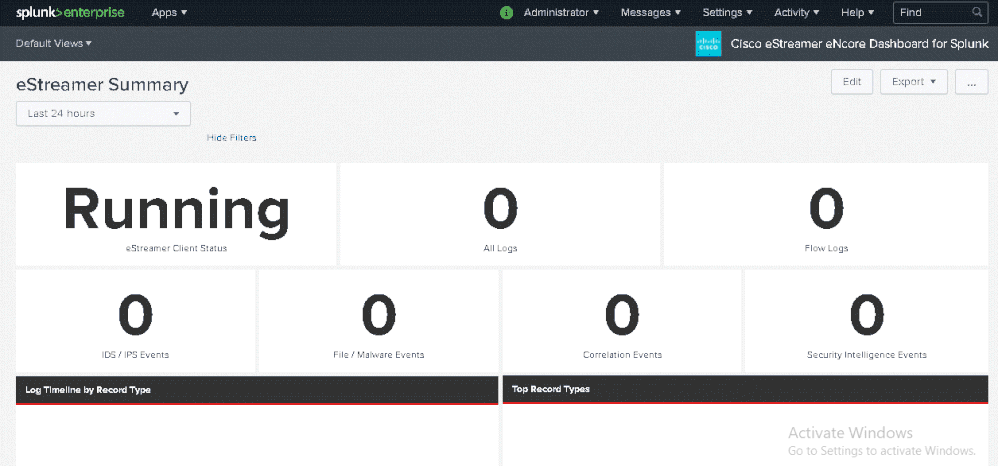Click the Hide Filters link
This screenshot has width=998, height=466.
tap(232, 138)
